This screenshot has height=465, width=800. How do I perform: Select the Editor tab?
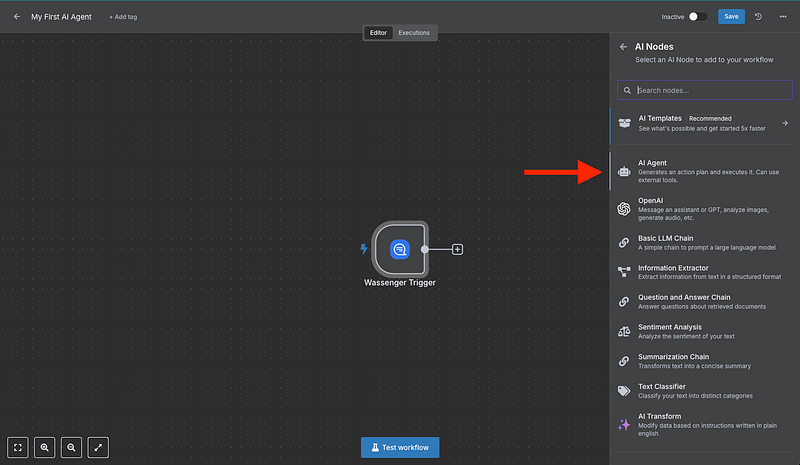coord(378,33)
